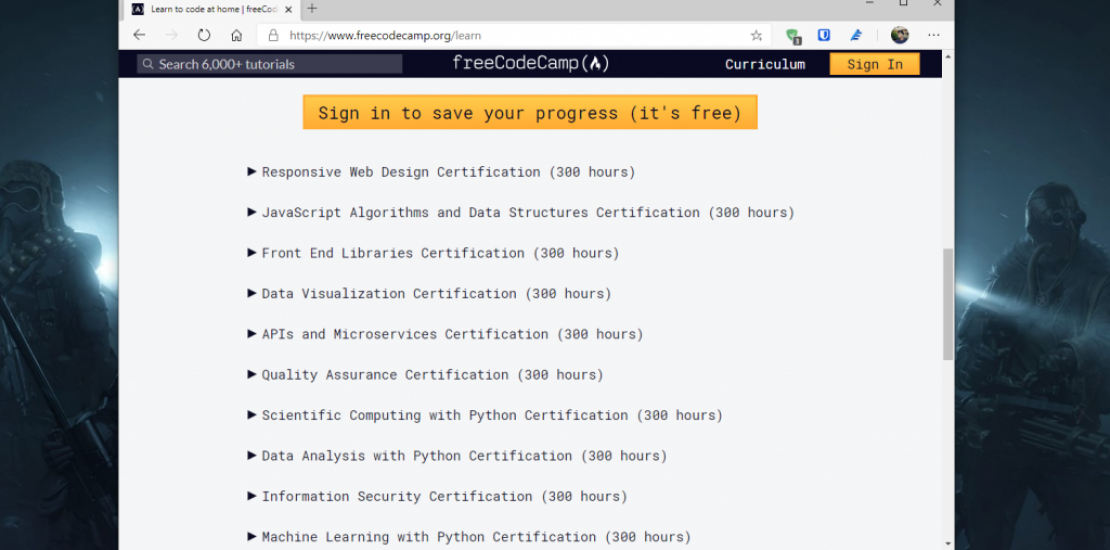Image resolution: width=1110 pixels, height=550 pixels.
Task: Open the green shield extension icon
Action: (793, 35)
